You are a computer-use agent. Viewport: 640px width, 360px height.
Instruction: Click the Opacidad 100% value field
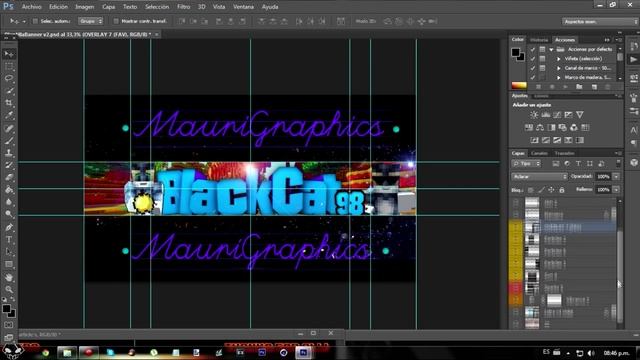(603, 177)
